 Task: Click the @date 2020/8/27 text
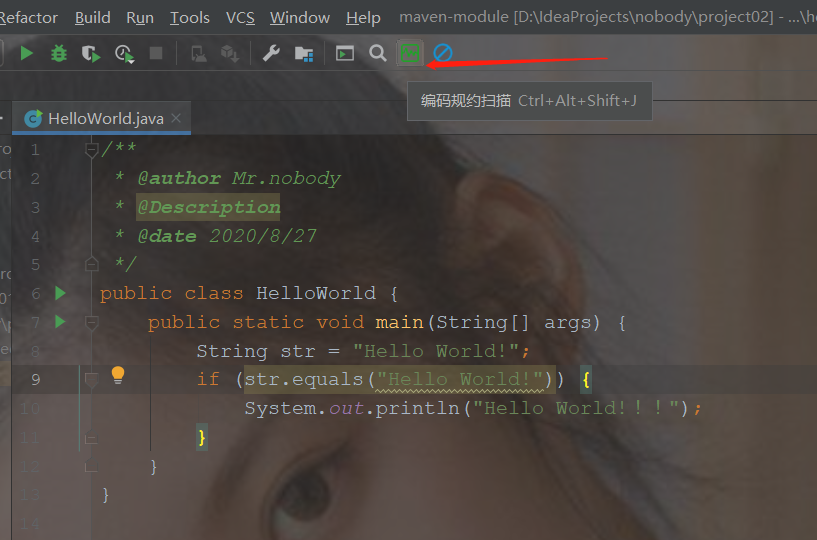click(227, 236)
